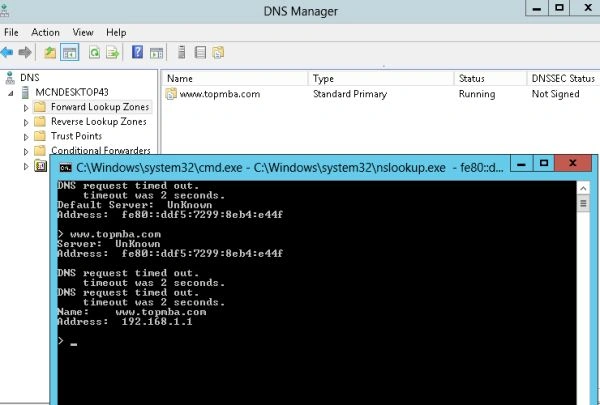Sort by the DNSSEC Status column header
The image size is (600, 405).
563,78
